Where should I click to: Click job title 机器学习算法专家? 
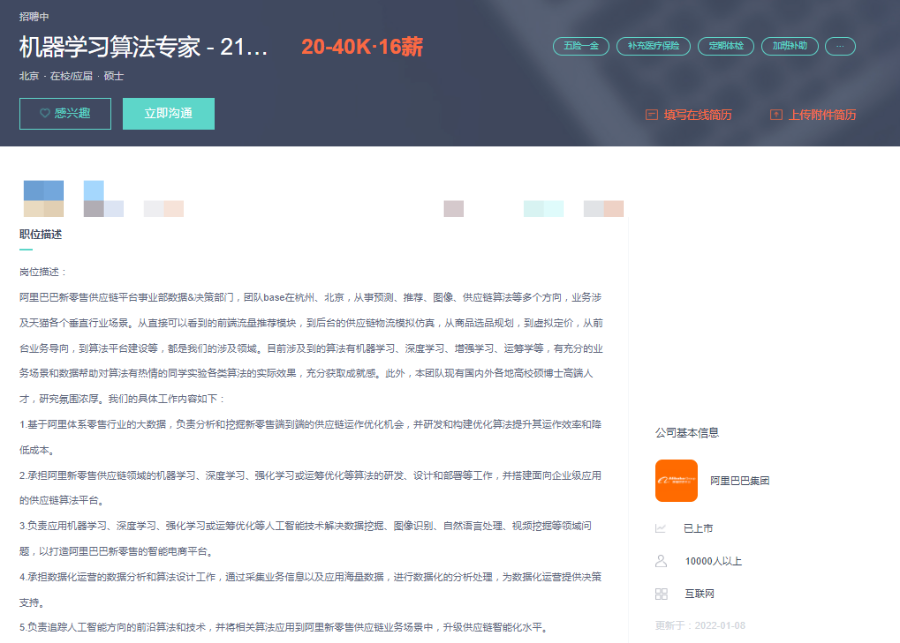(x=143, y=47)
